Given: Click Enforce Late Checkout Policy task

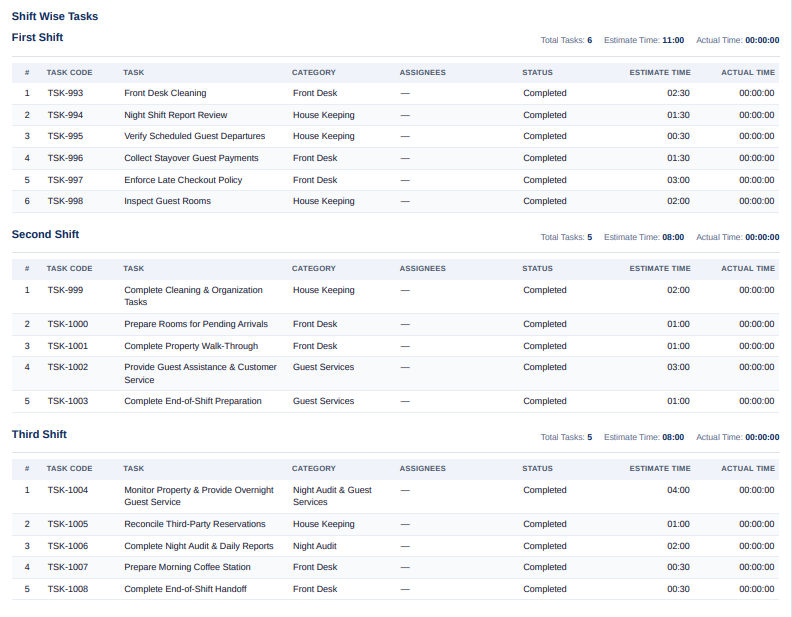Looking at the screenshot, I should 183,180.
